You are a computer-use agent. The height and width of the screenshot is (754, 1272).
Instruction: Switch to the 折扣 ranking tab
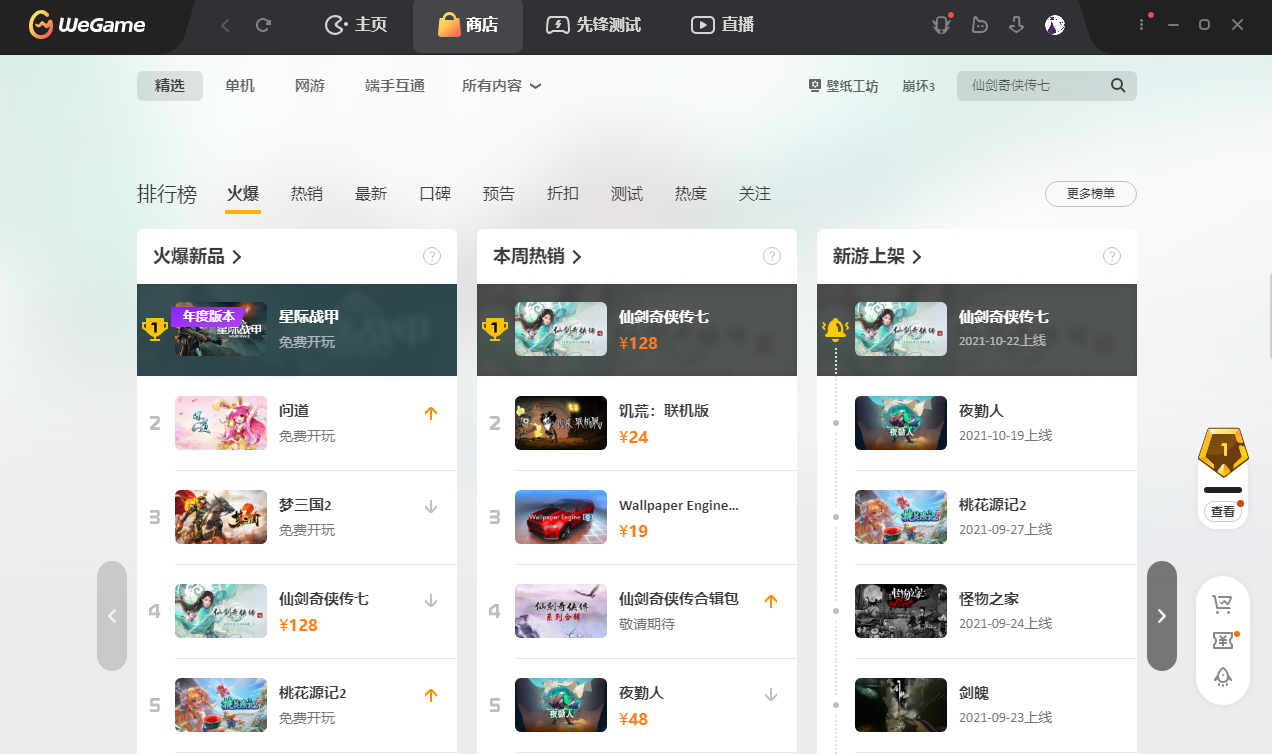(x=563, y=194)
